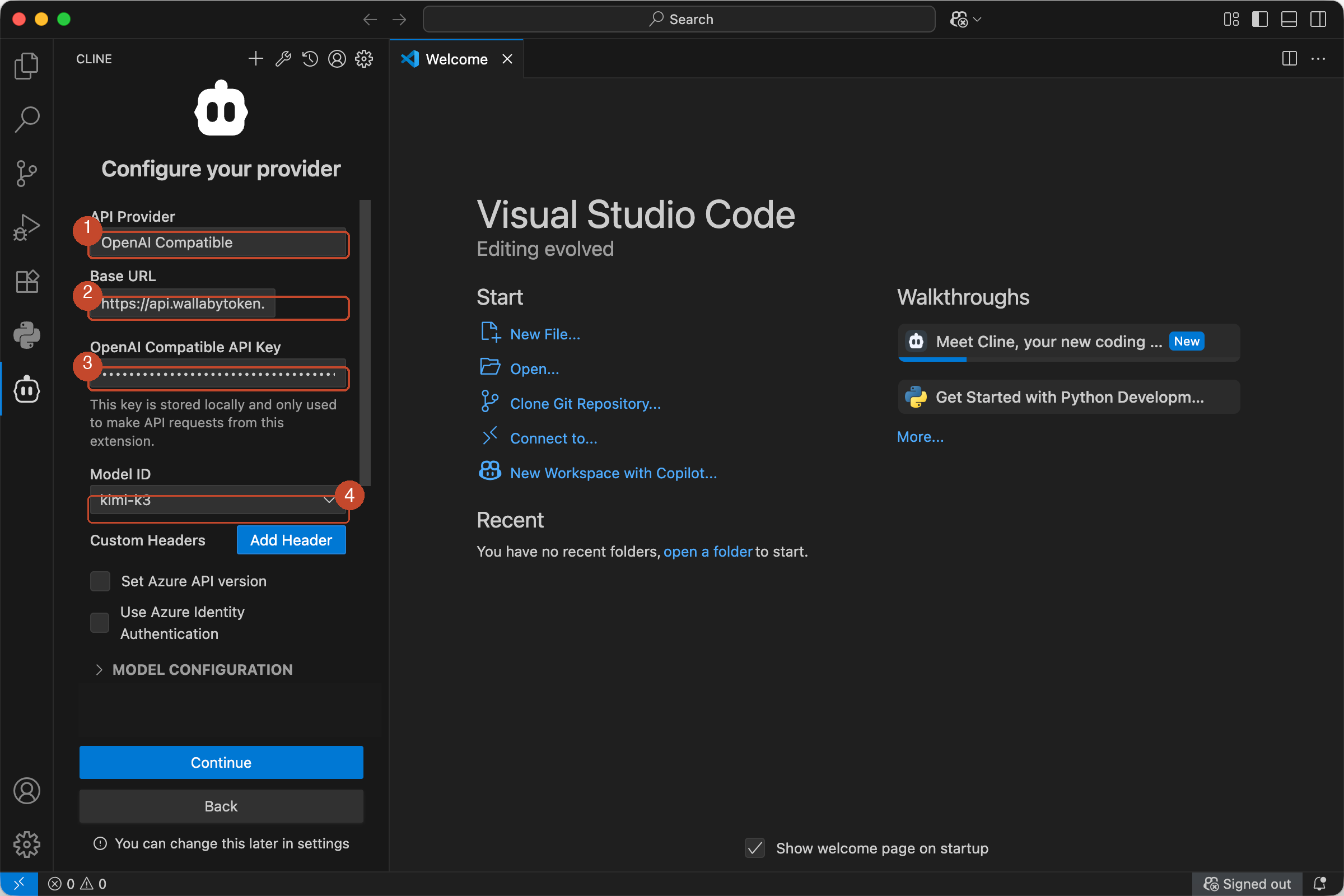Open Cline settings gear in panel header

[364, 58]
